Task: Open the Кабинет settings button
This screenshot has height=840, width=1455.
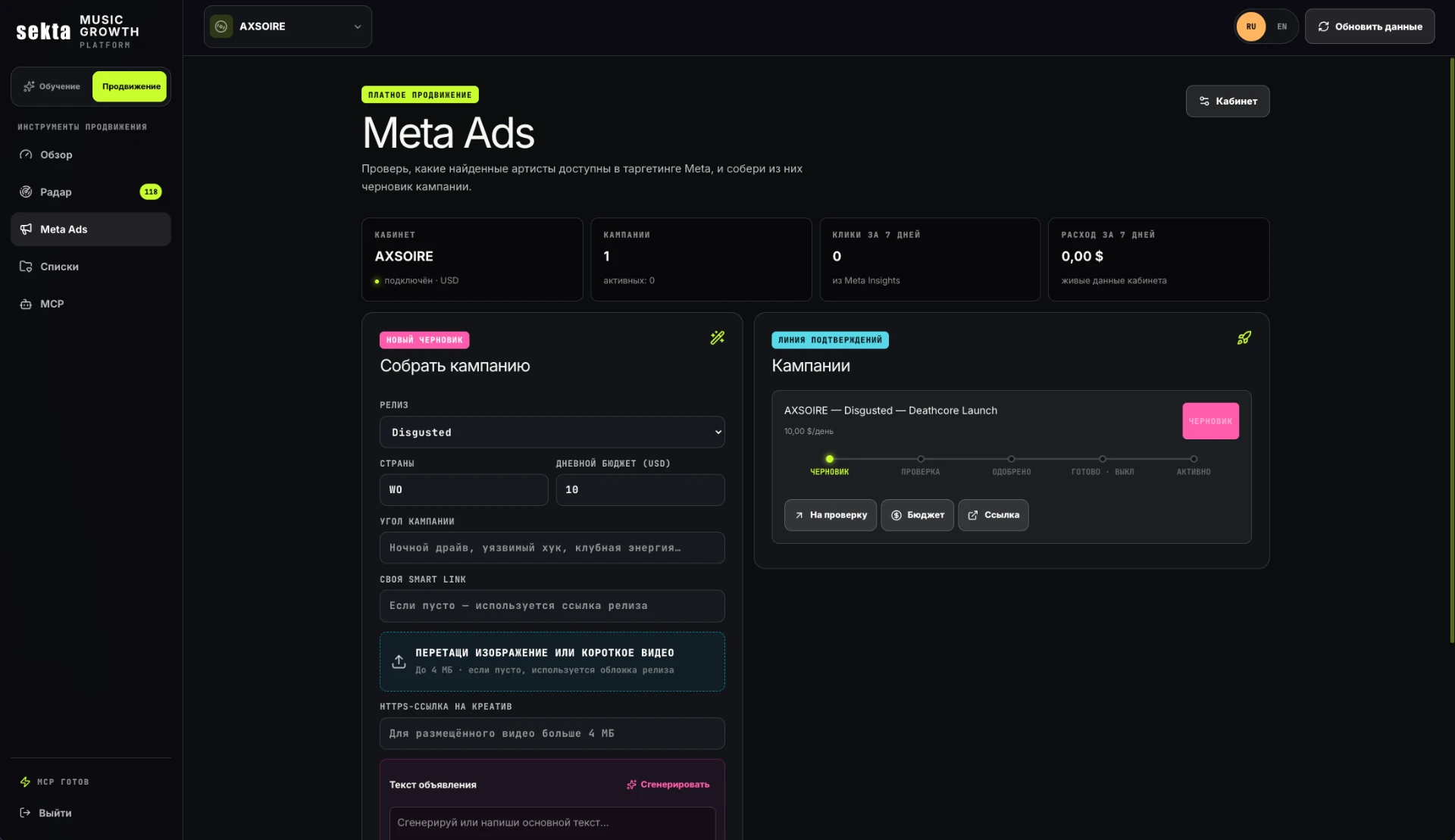Action: [1228, 101]
